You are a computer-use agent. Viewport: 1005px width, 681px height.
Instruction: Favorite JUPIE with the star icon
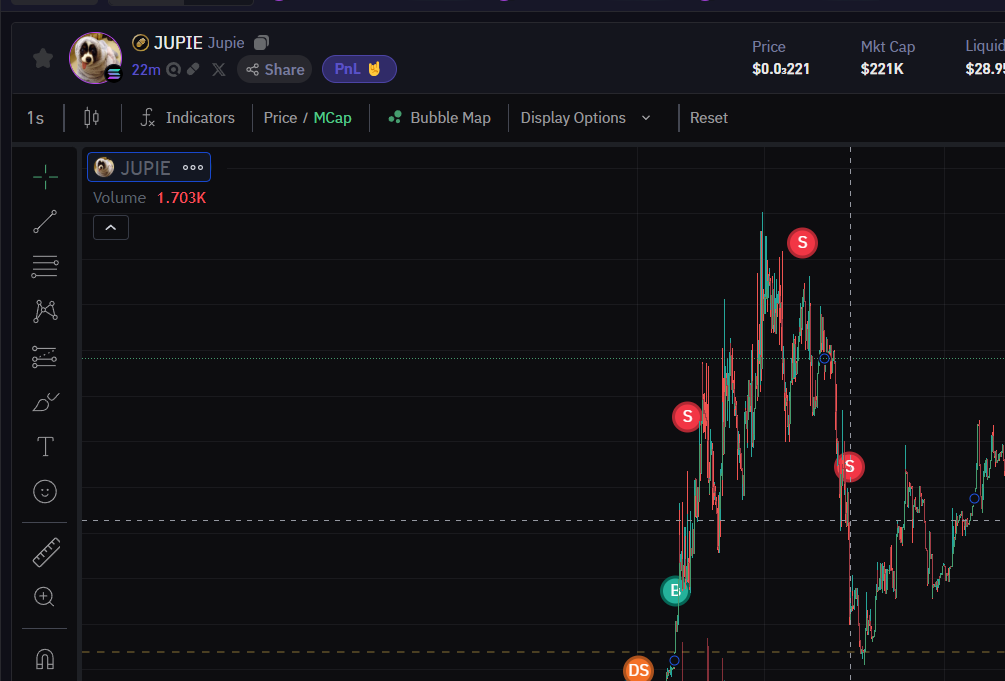pos(43,58)
